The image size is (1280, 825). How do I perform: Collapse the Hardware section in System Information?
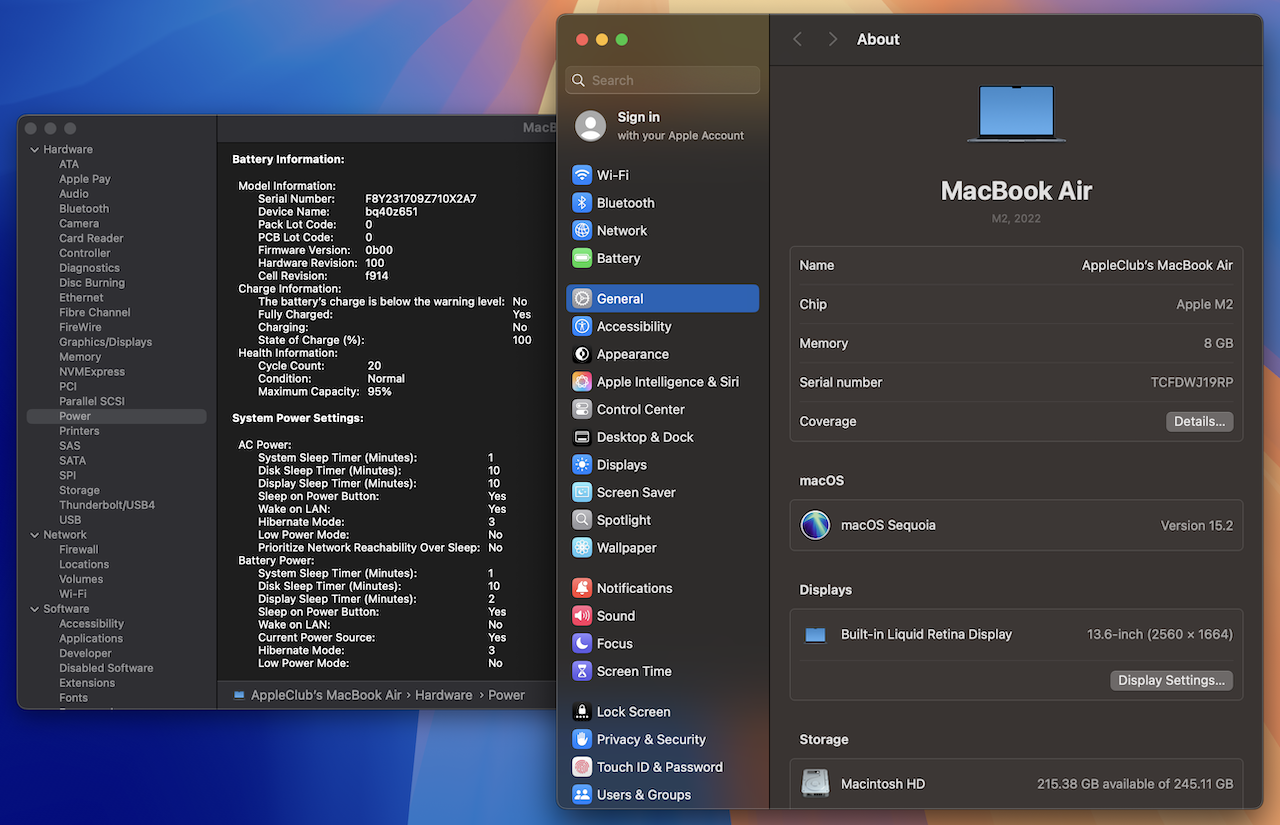[36, 150]
